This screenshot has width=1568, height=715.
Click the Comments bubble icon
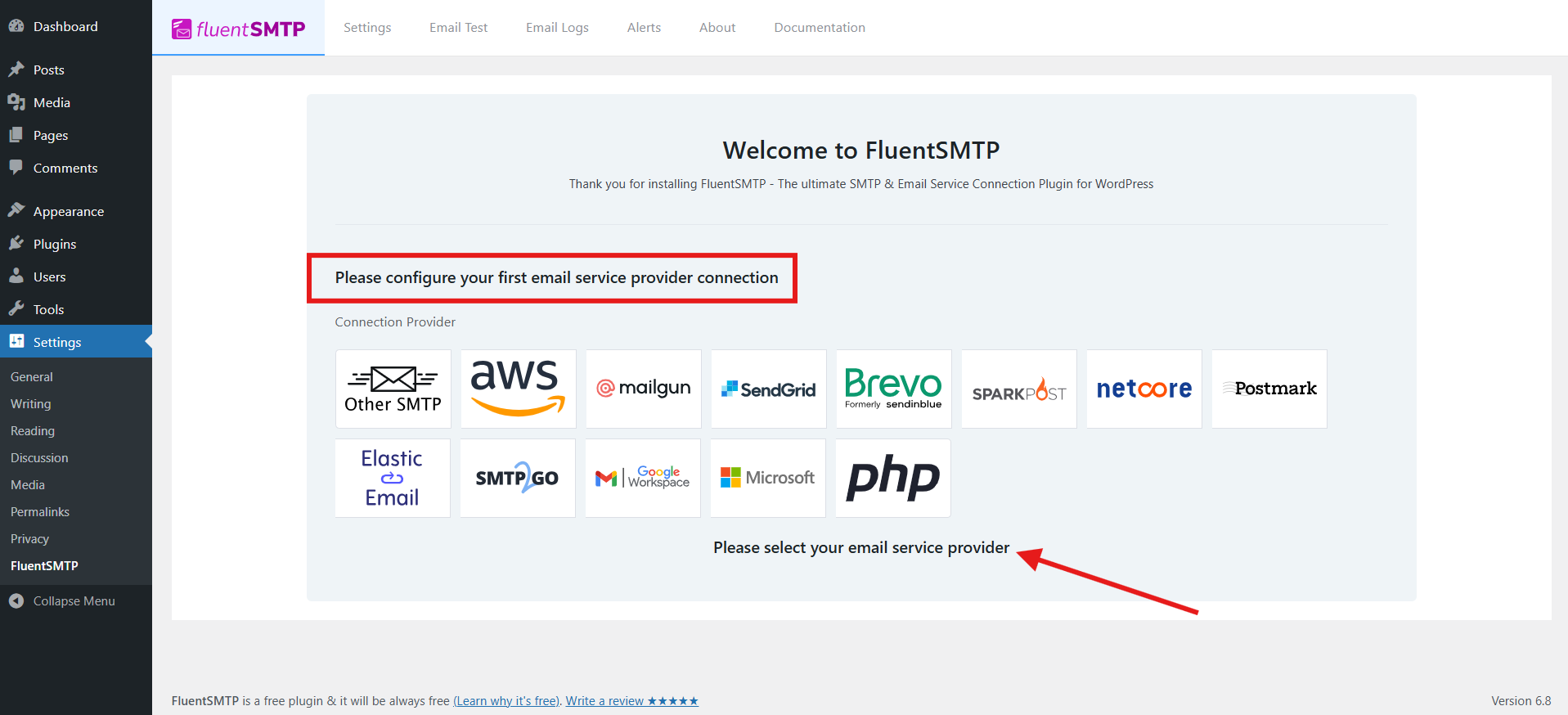pos(16,168)
